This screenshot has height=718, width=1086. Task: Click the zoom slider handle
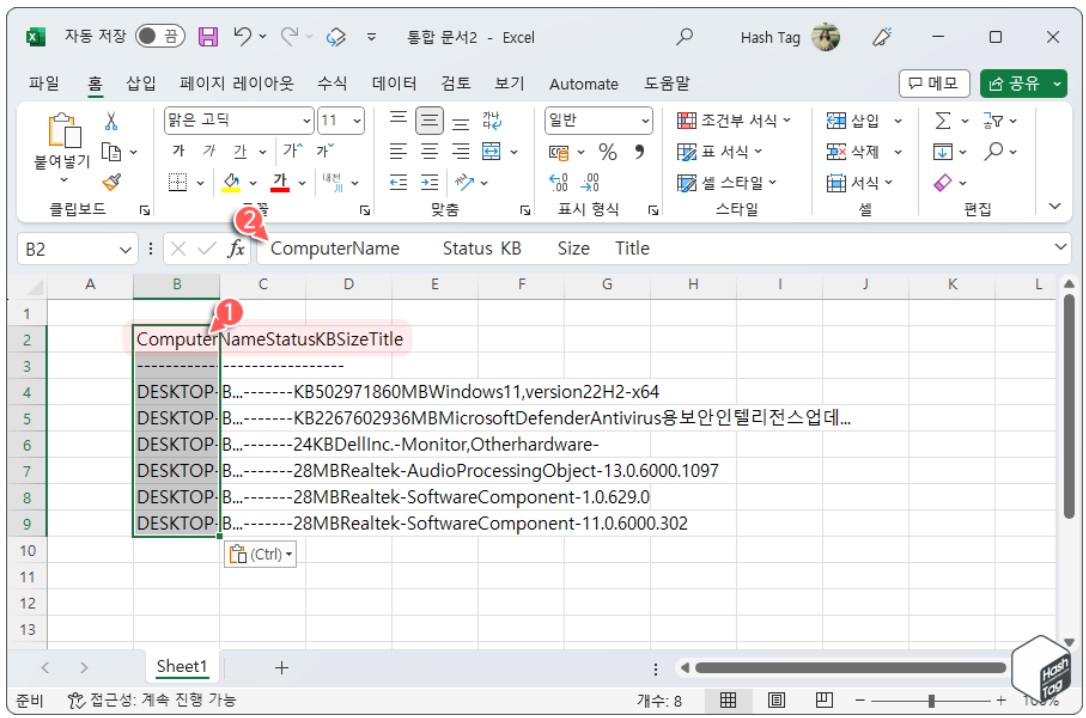pyautogui.click(x=932, y=701)
